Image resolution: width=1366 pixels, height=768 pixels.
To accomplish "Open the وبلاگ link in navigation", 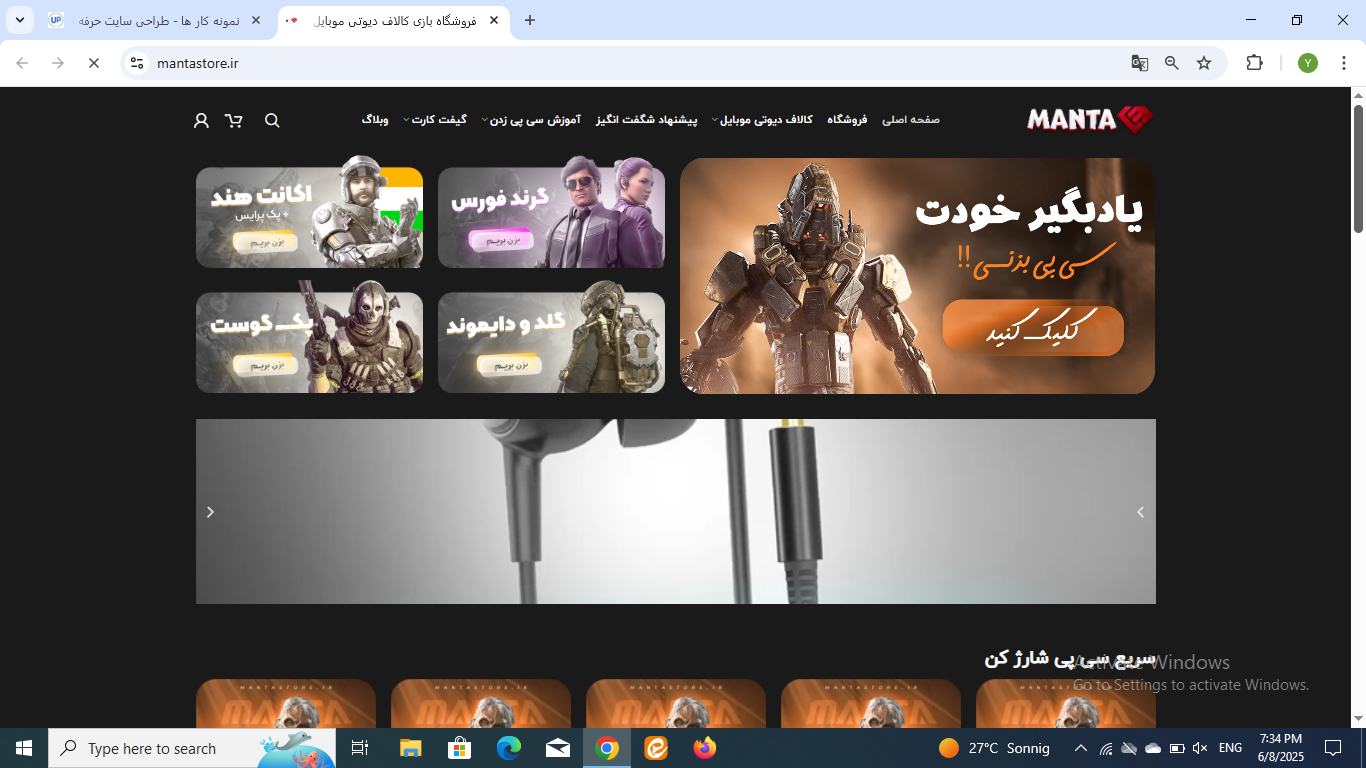I will (375, 120).
